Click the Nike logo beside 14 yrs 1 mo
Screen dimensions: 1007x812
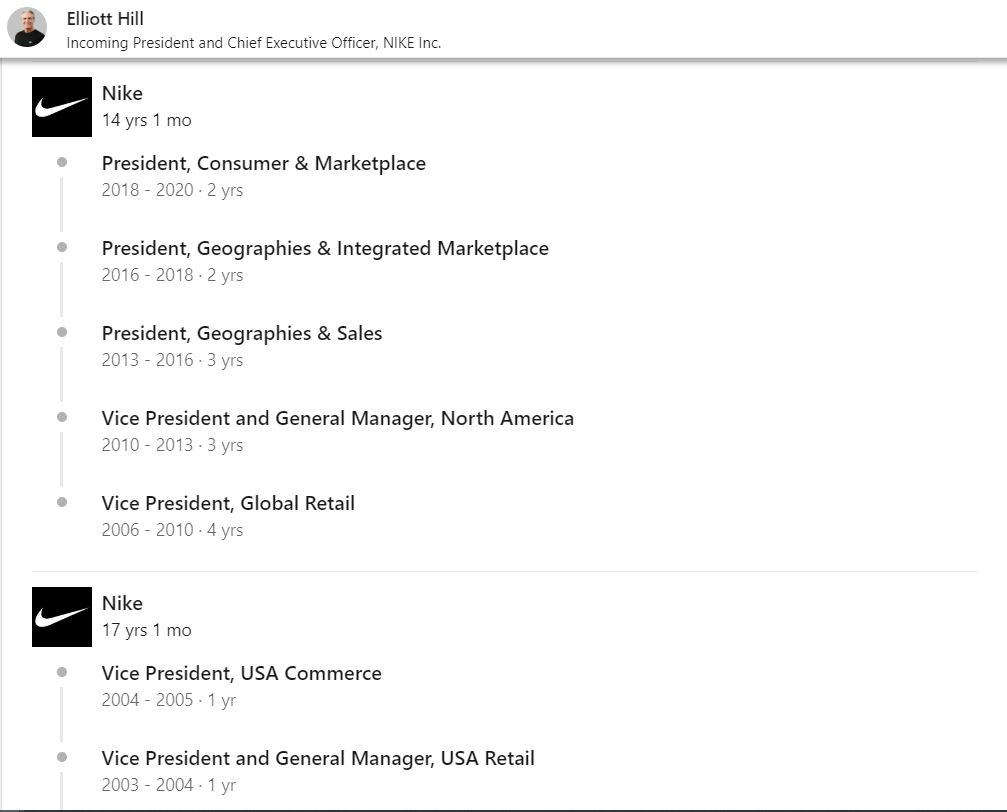tap(62, 107)
